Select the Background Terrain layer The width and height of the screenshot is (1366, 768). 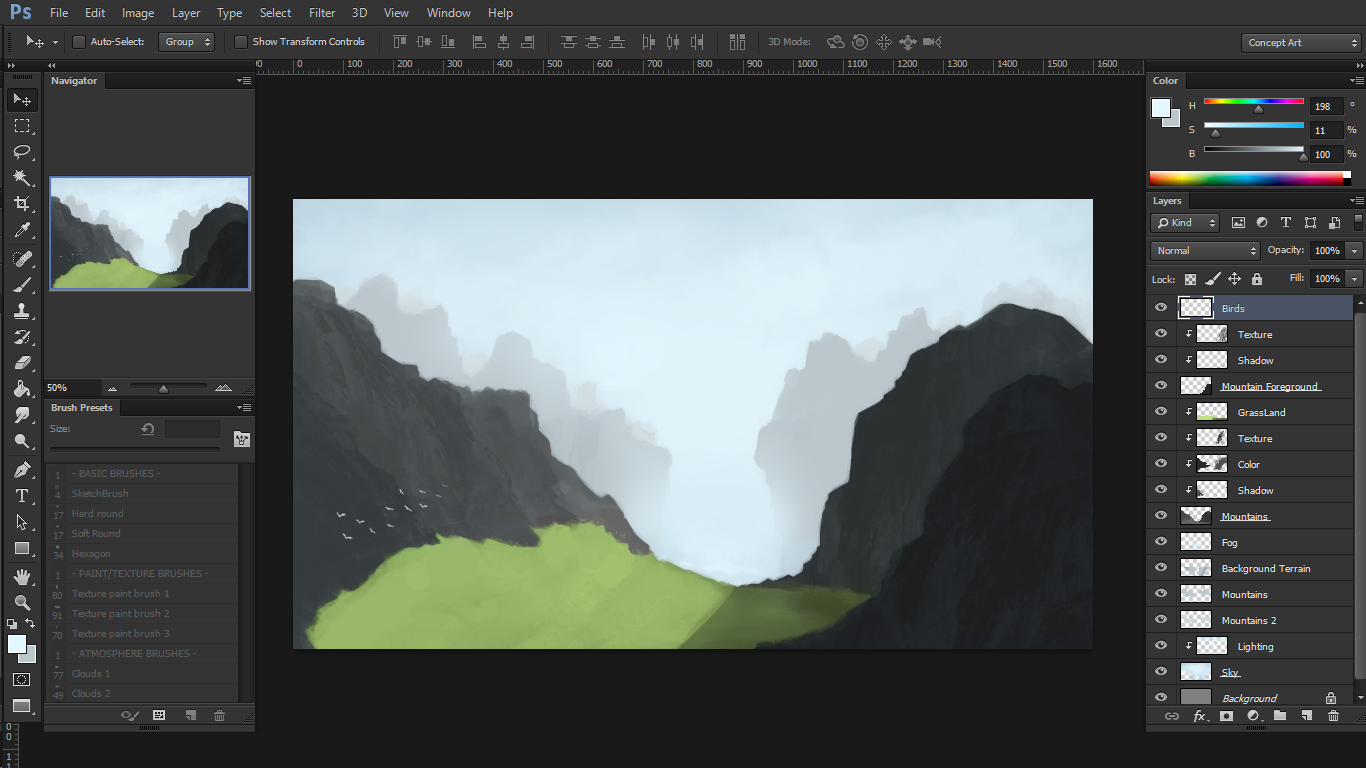tap(1265, 568)
